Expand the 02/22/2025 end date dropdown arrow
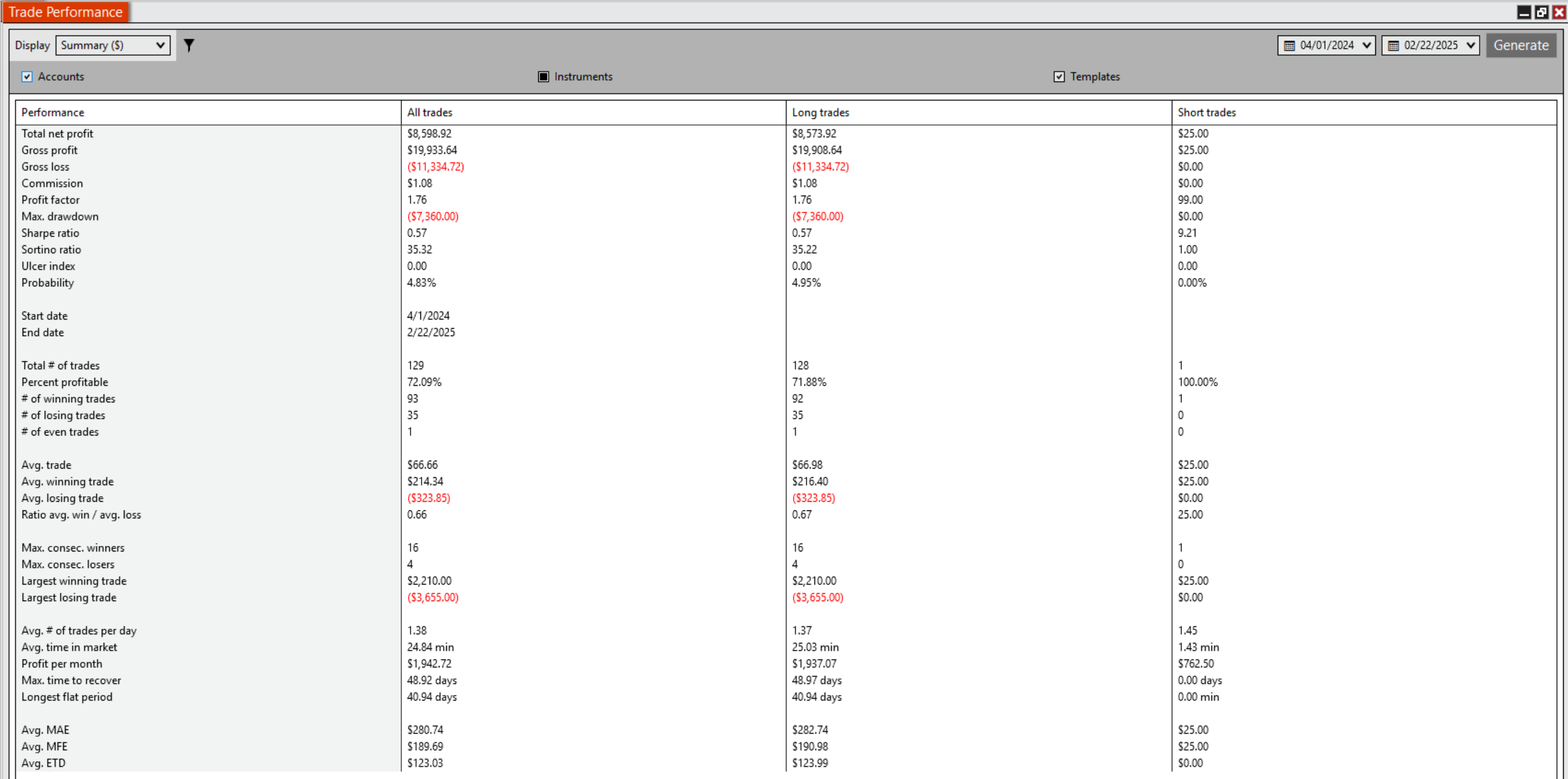This screenshot has width=1568, height=779. [x=1470, y=45]
